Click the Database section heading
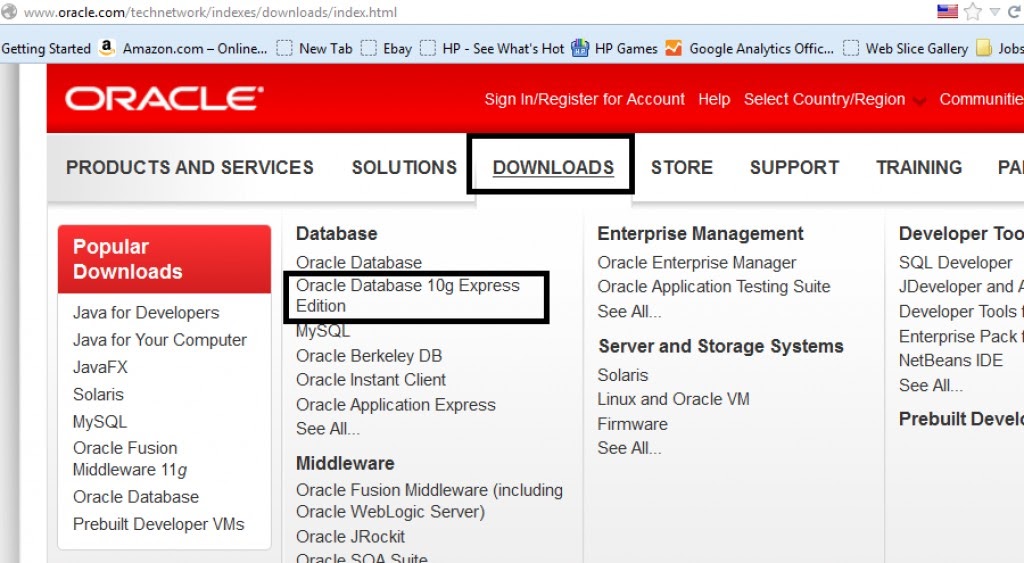 [336, 234]
